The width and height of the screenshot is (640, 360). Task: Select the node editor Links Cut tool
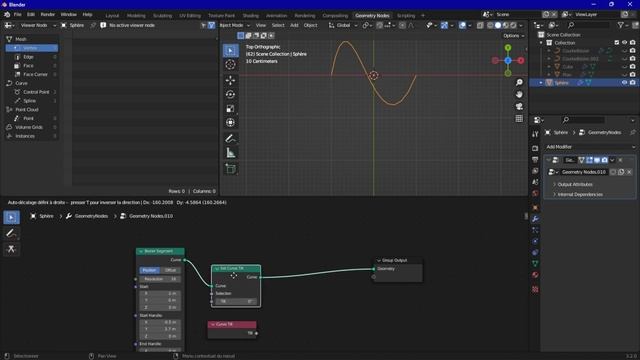pyautogui.click(x=11, y=249)
